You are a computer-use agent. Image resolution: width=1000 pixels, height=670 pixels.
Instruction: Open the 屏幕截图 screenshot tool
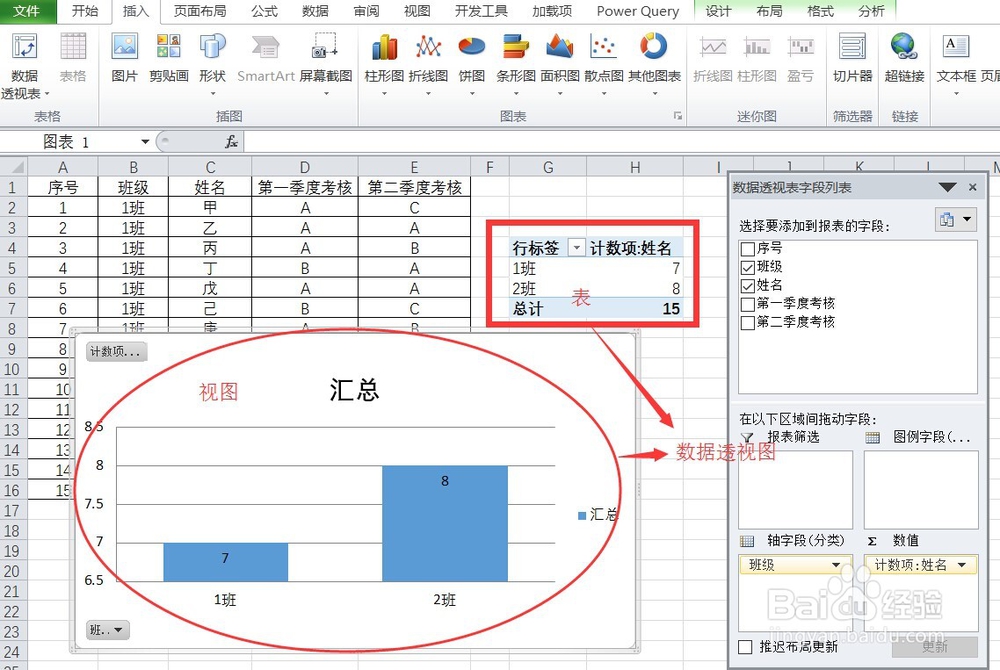[x=323, y=60]
